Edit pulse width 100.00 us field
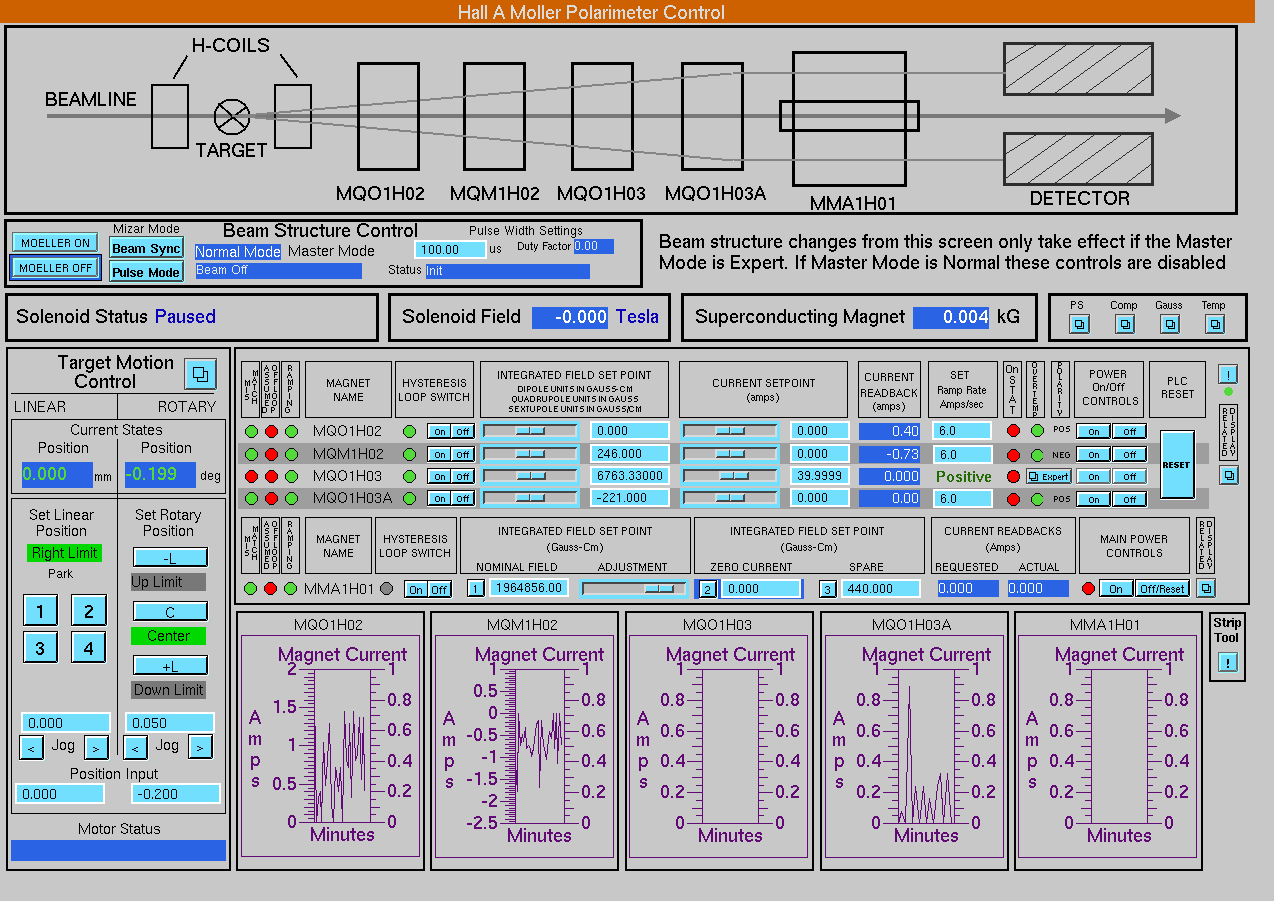 pos(450,250)
